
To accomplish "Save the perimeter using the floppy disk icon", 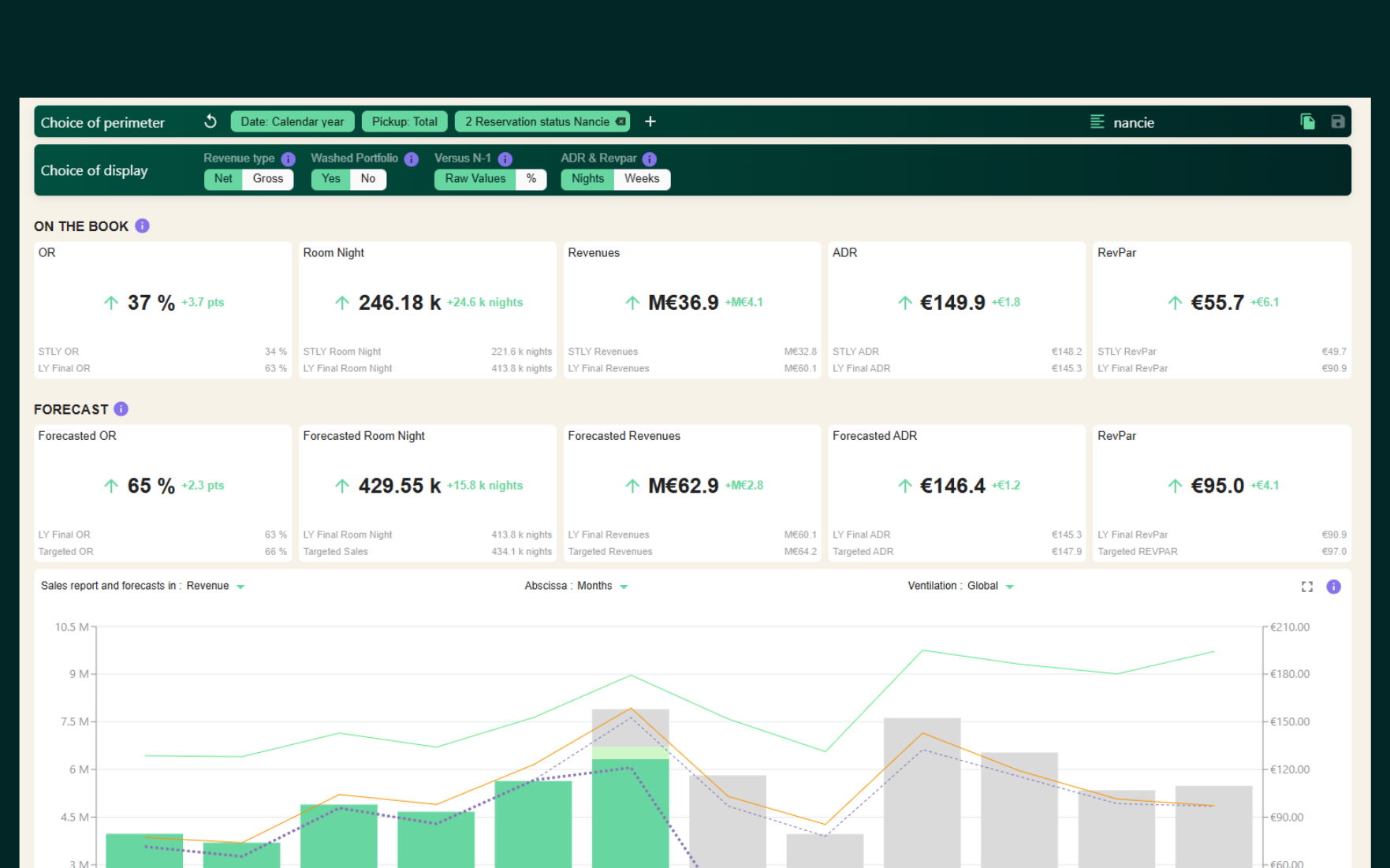I will click(1338, 121).
